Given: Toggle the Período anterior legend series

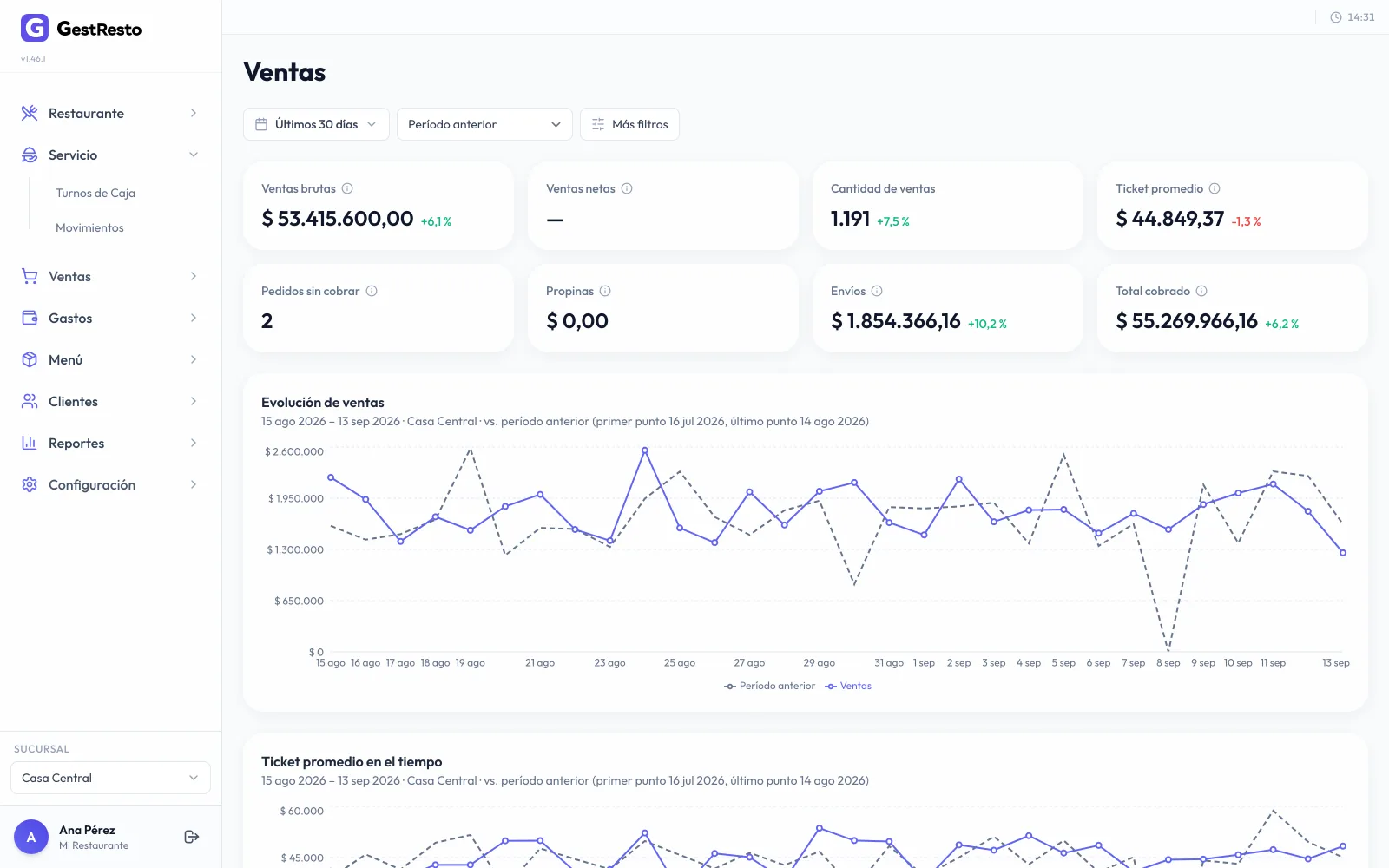Looking at the screenshot, I should point(769,686).
